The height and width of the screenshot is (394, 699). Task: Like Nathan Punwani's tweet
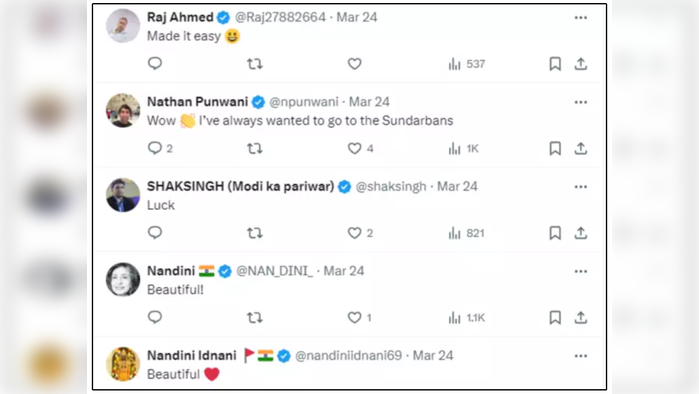pyautogui.click(x=360, y=148)
